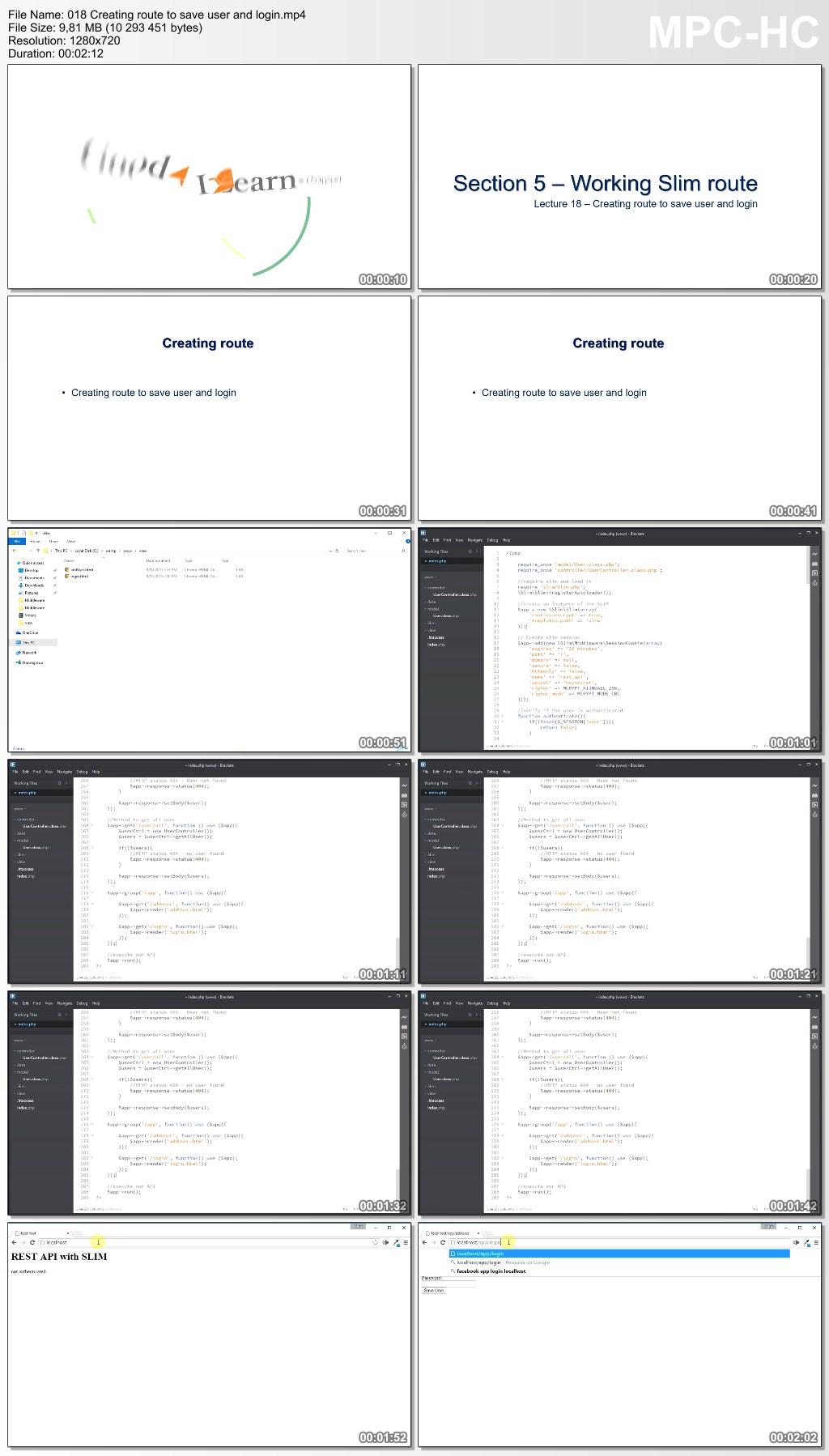
Task: Click bookmark star in REST API browser window
Action: [375, 1242]
